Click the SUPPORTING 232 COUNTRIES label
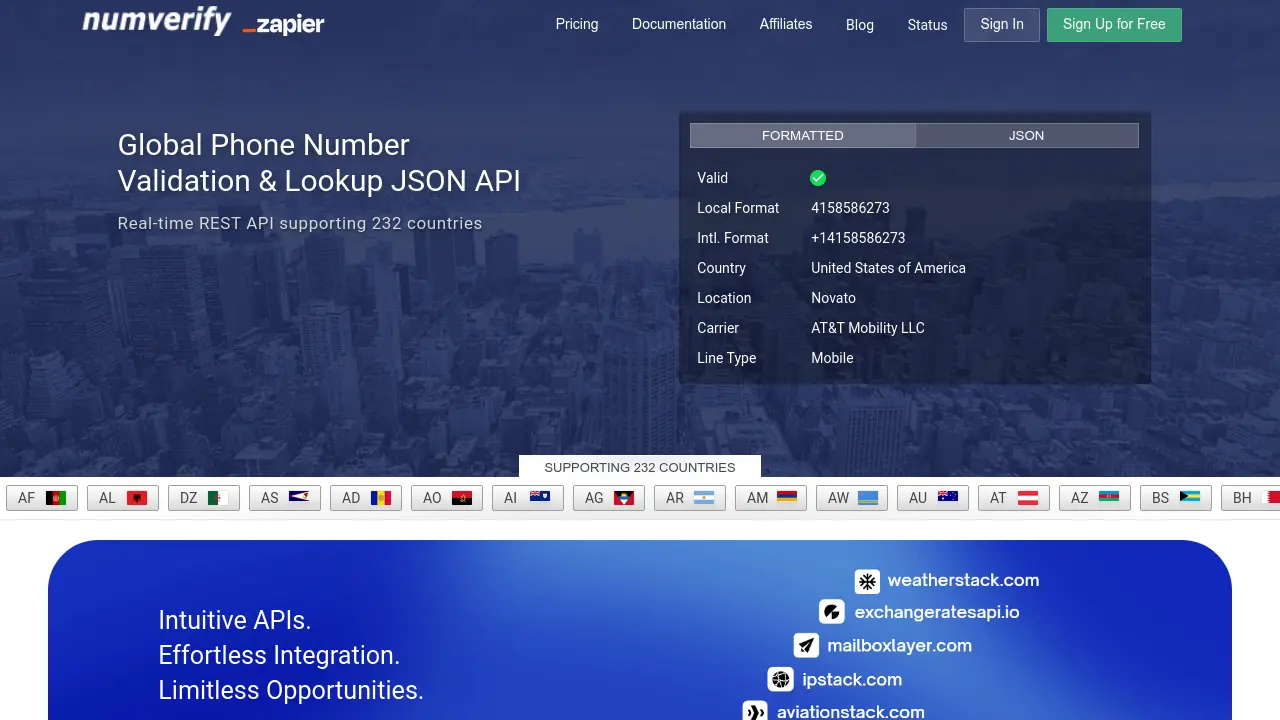Screen dimensions: 1280x720 [640, 467]
